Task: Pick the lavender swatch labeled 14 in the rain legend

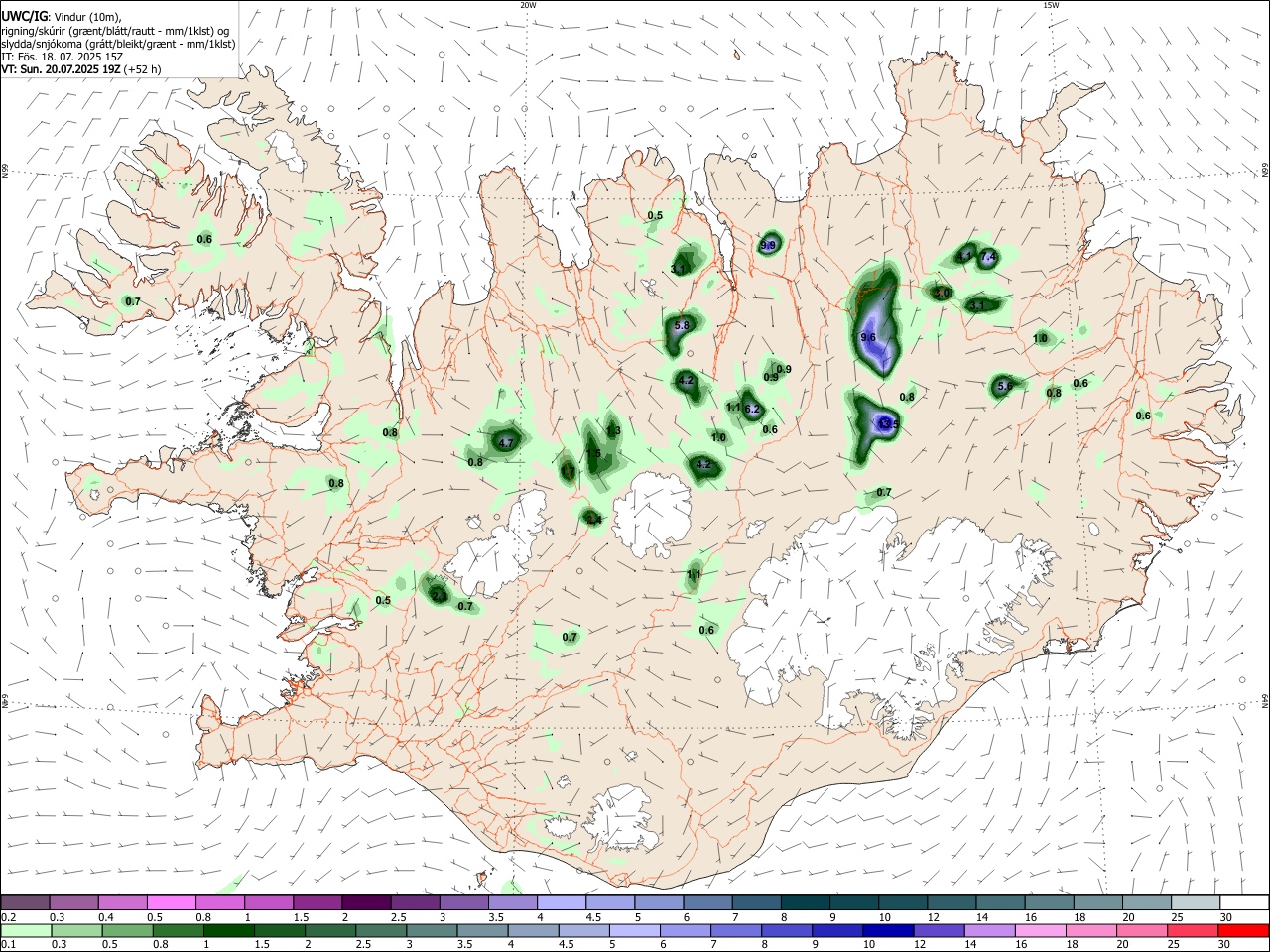Action: [x=988, y=930]
